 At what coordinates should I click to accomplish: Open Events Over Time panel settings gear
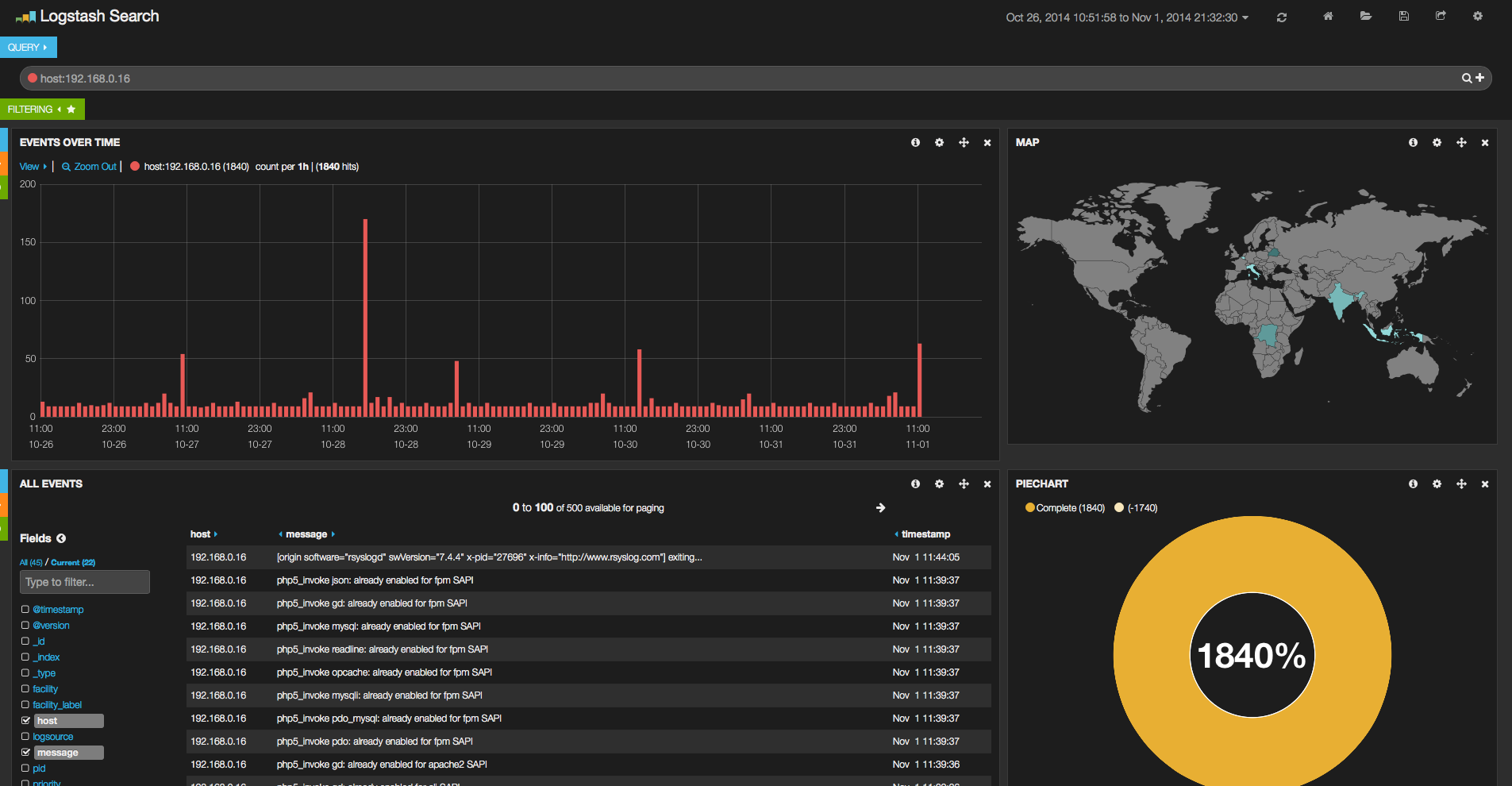click(x=939, y=143)
